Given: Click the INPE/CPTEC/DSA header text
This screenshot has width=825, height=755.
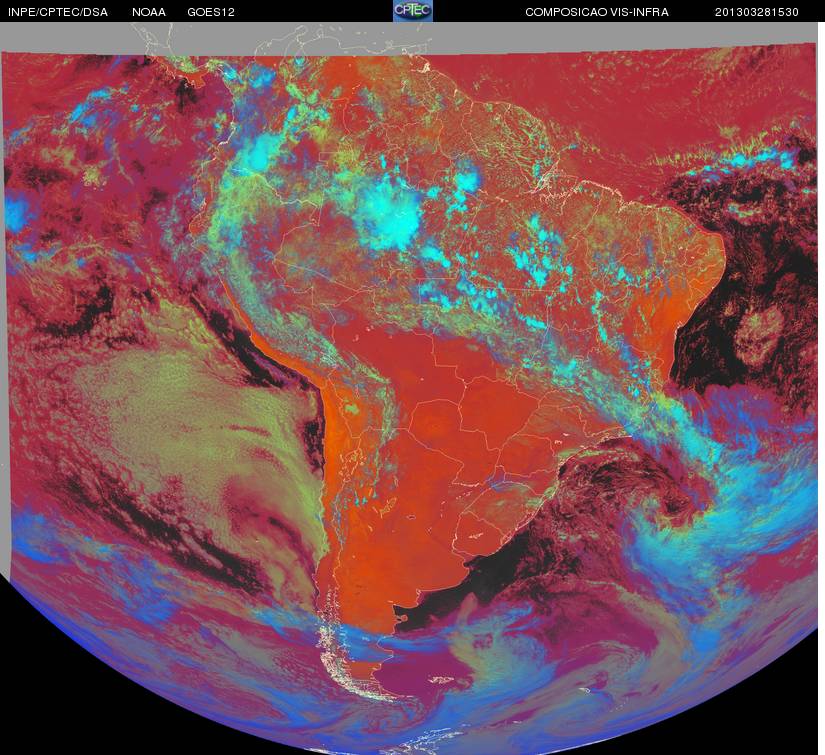Looking at the screenshot, I should click(58, 12).
